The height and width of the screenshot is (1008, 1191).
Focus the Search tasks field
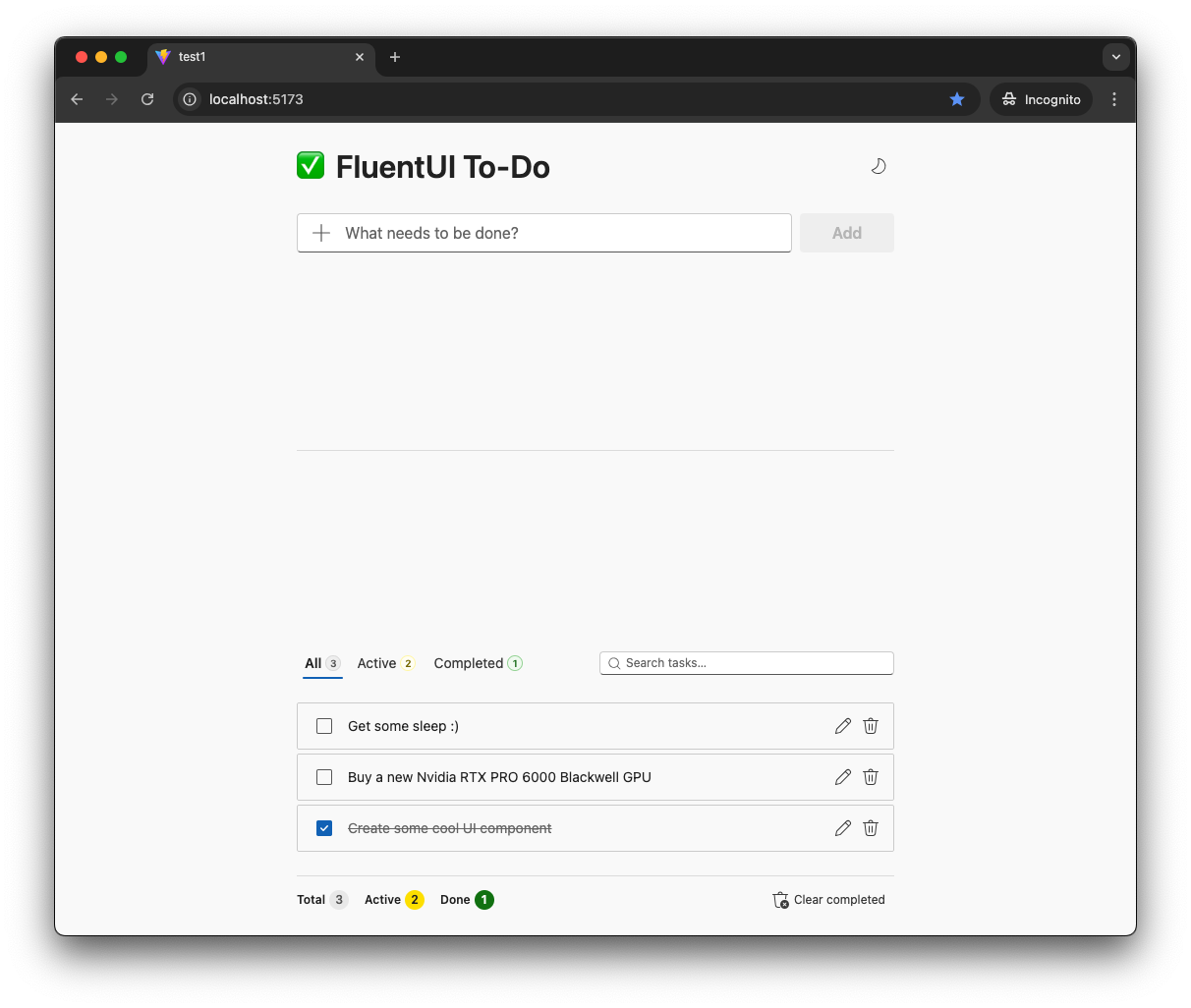pos(747,663)
